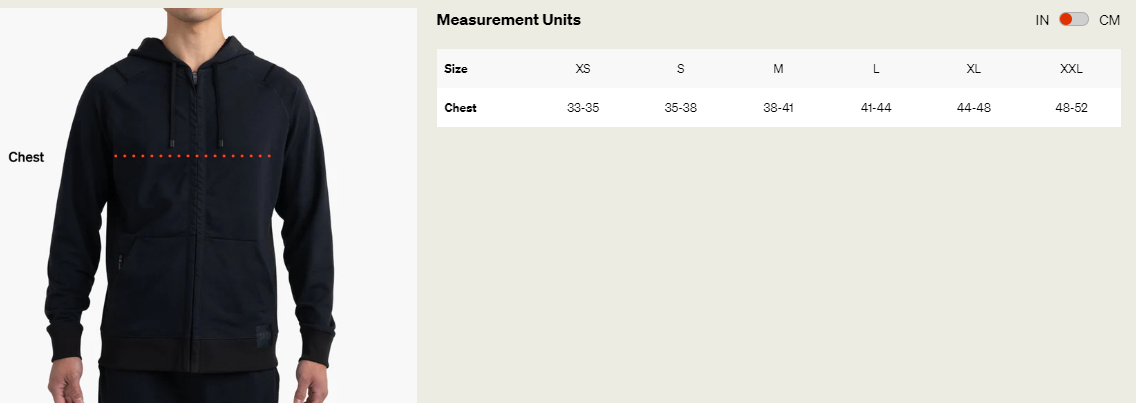Select the XS size column header
This screenshot has width=1136, height=403.
tap(583, 69)
